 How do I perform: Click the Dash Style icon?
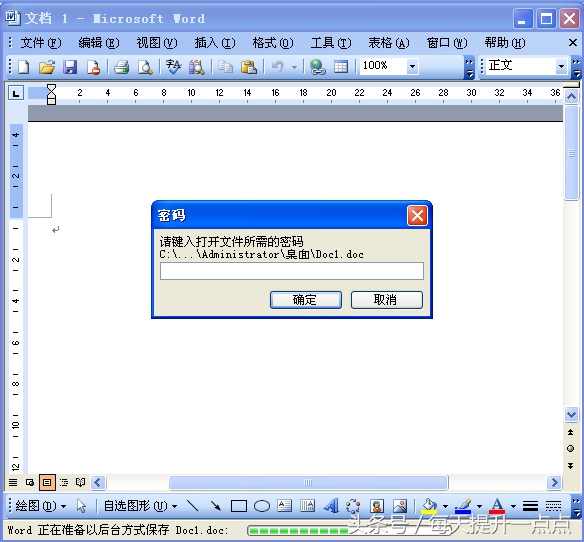(553, 506)
